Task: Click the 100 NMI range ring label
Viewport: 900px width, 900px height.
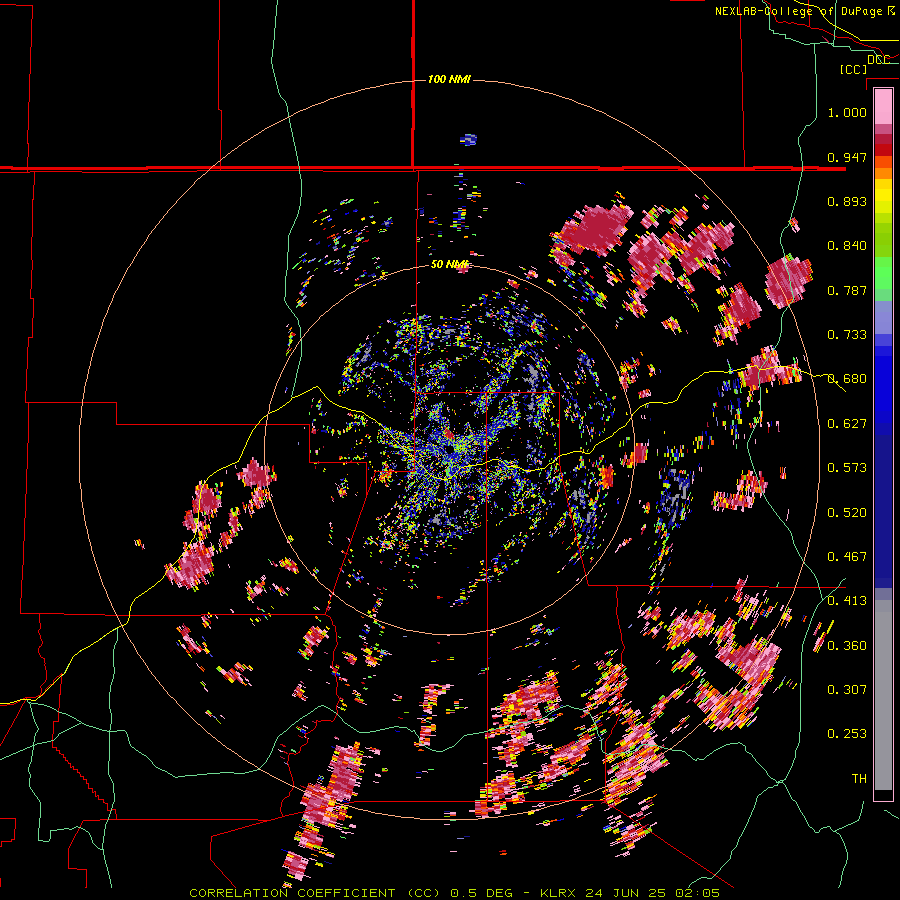Action: click(x=449, y=79)
